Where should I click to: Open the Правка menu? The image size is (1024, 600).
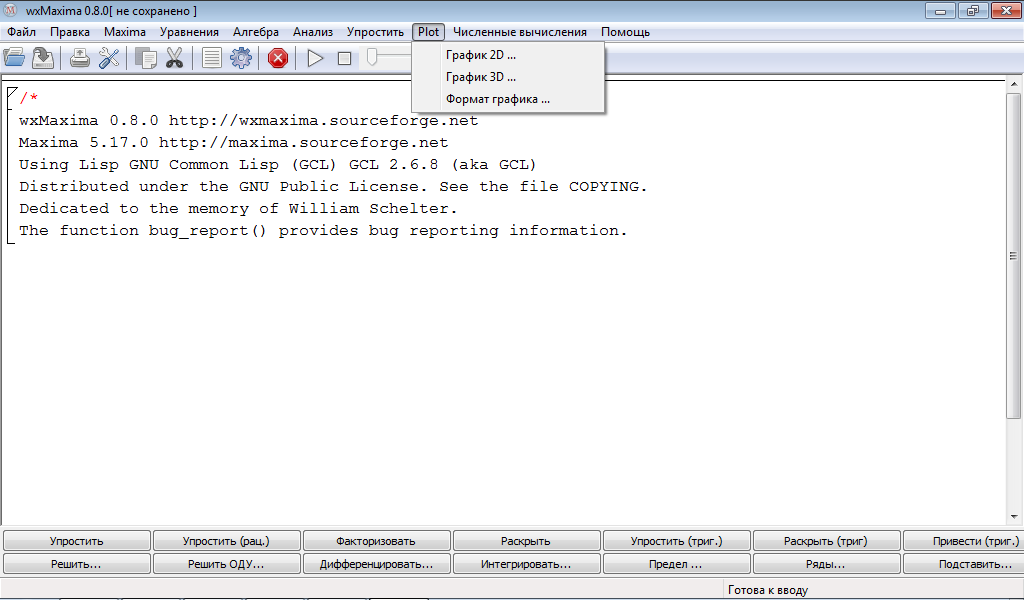click(70, 32)
